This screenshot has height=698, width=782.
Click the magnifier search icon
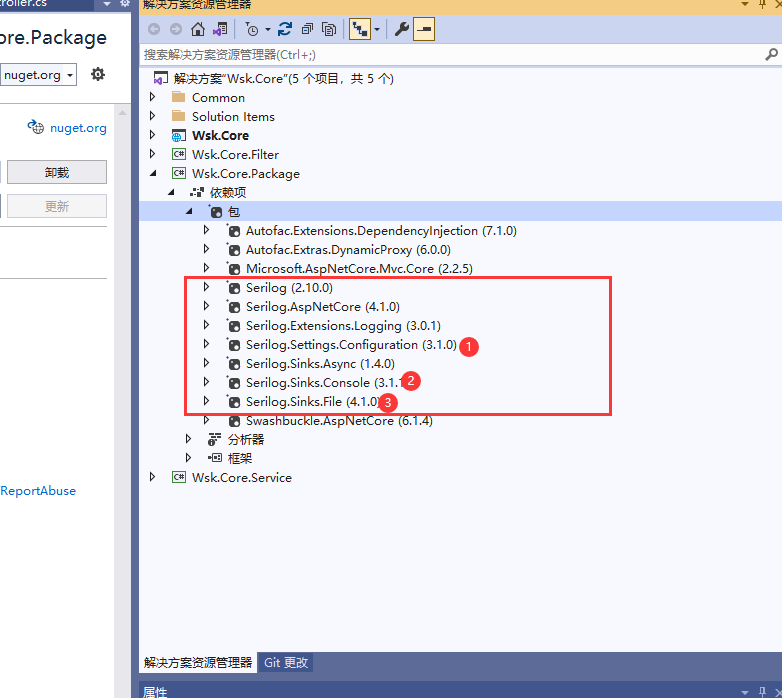click(x=771, y=54)
